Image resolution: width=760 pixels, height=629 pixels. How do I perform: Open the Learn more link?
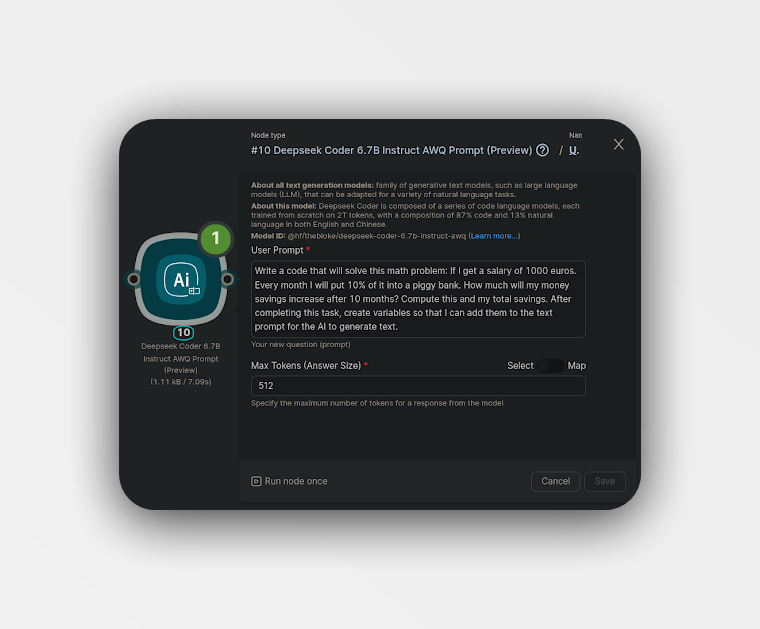pos(494,236)
